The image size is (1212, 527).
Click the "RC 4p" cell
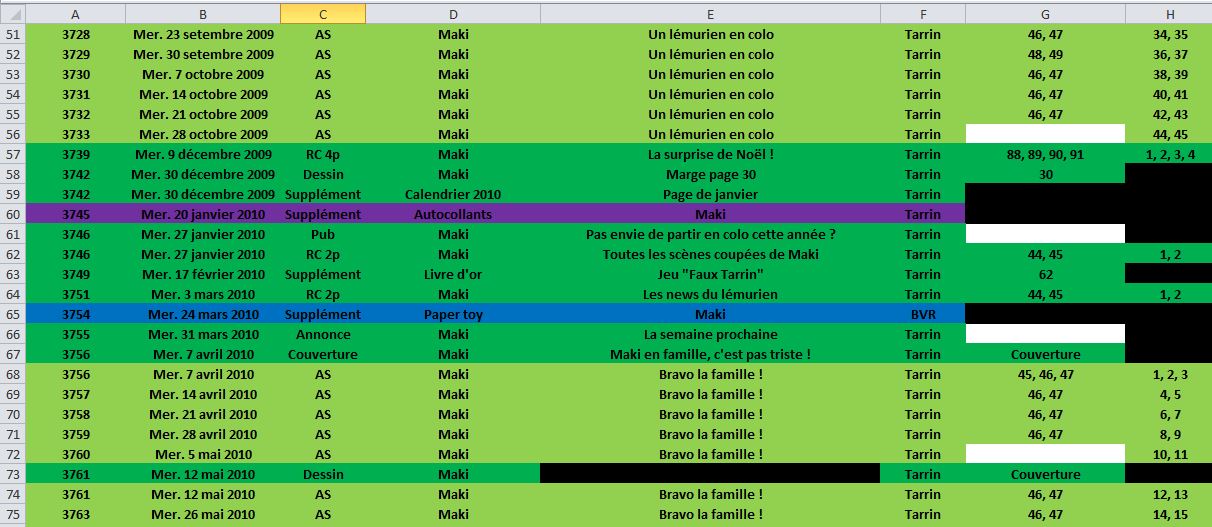pos(323,154)
